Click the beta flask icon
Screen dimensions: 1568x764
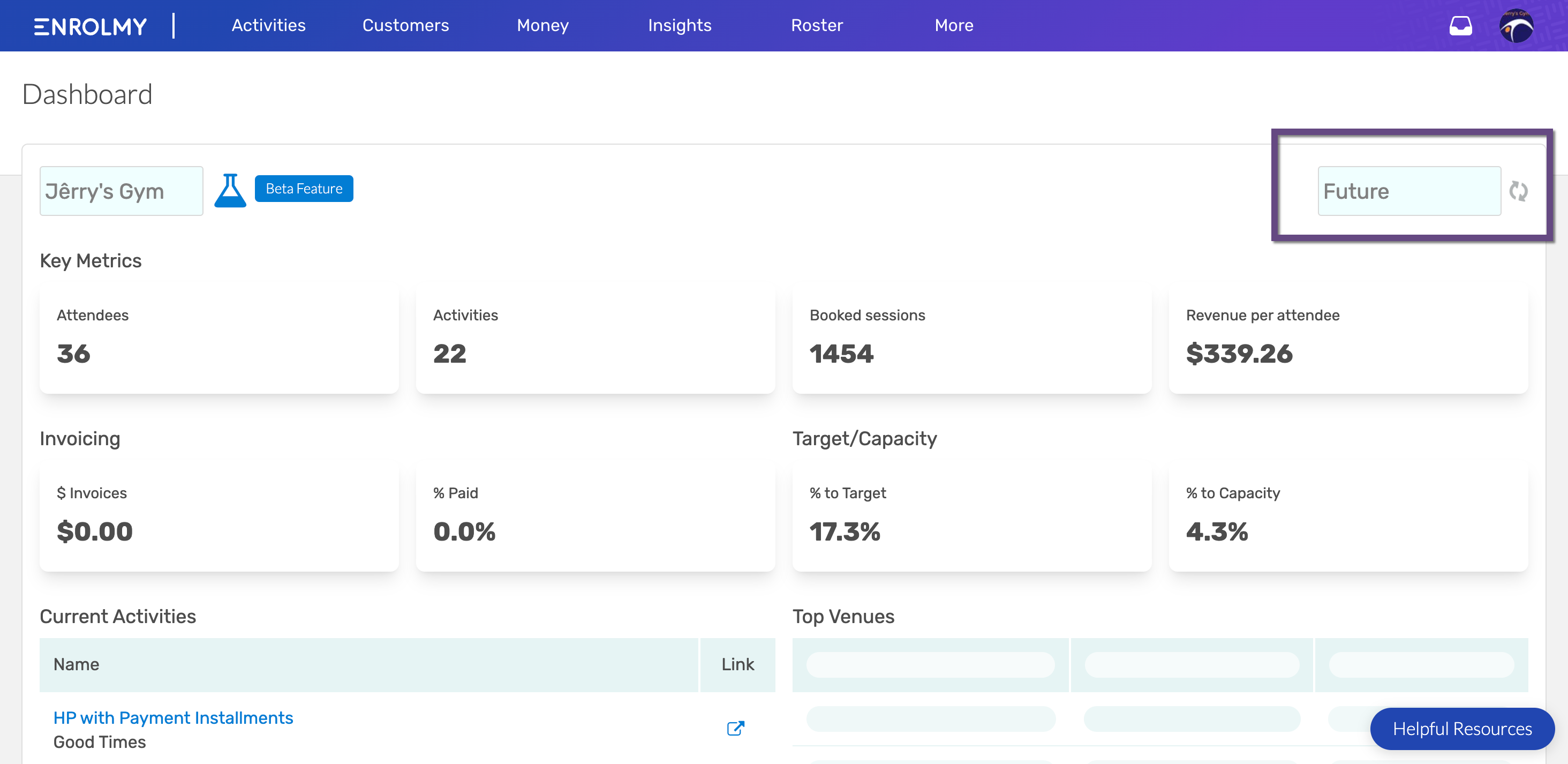[230, 191]
